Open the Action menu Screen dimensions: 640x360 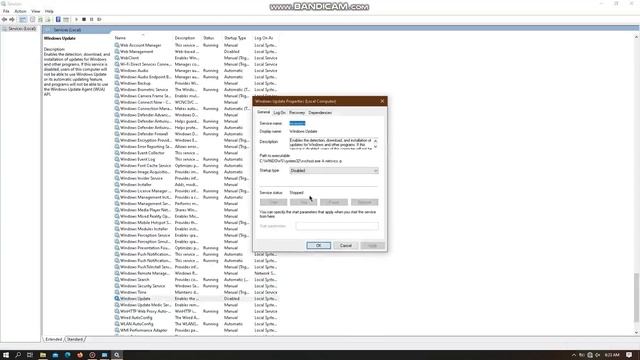point(20,11)
